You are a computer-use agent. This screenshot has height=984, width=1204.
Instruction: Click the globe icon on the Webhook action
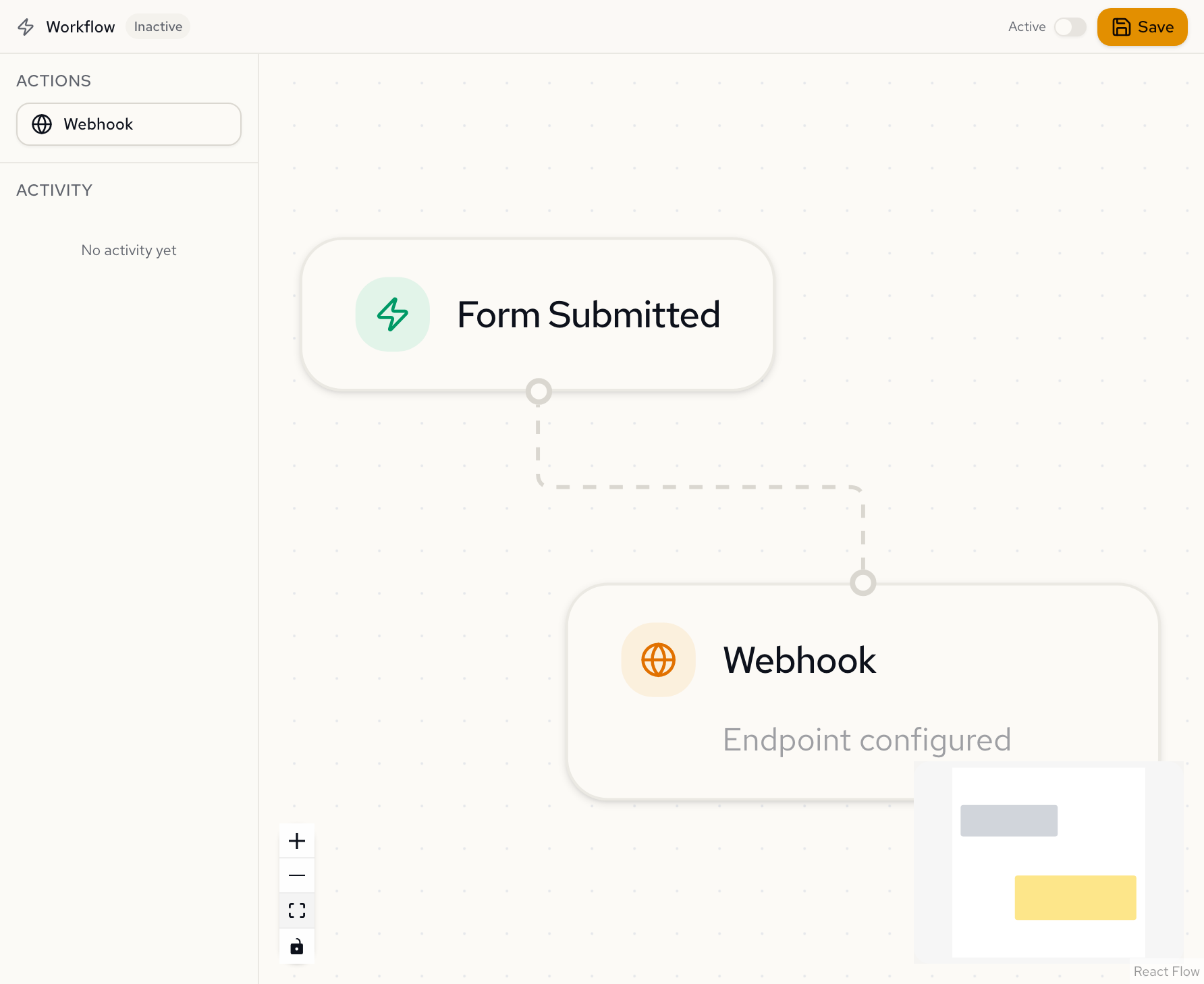42,124
